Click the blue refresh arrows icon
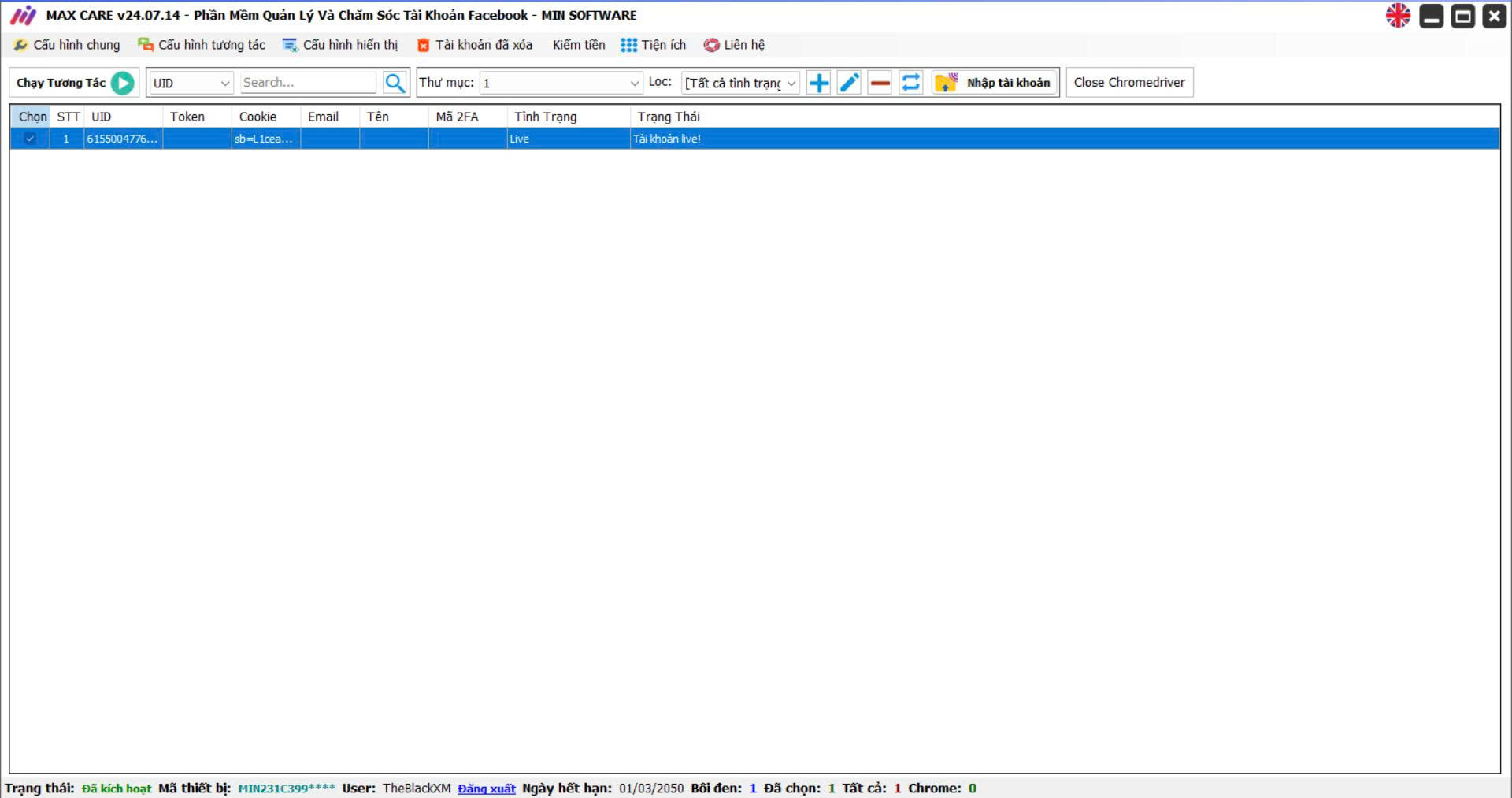Viewport: 1512px width, 798px height. 910,83
